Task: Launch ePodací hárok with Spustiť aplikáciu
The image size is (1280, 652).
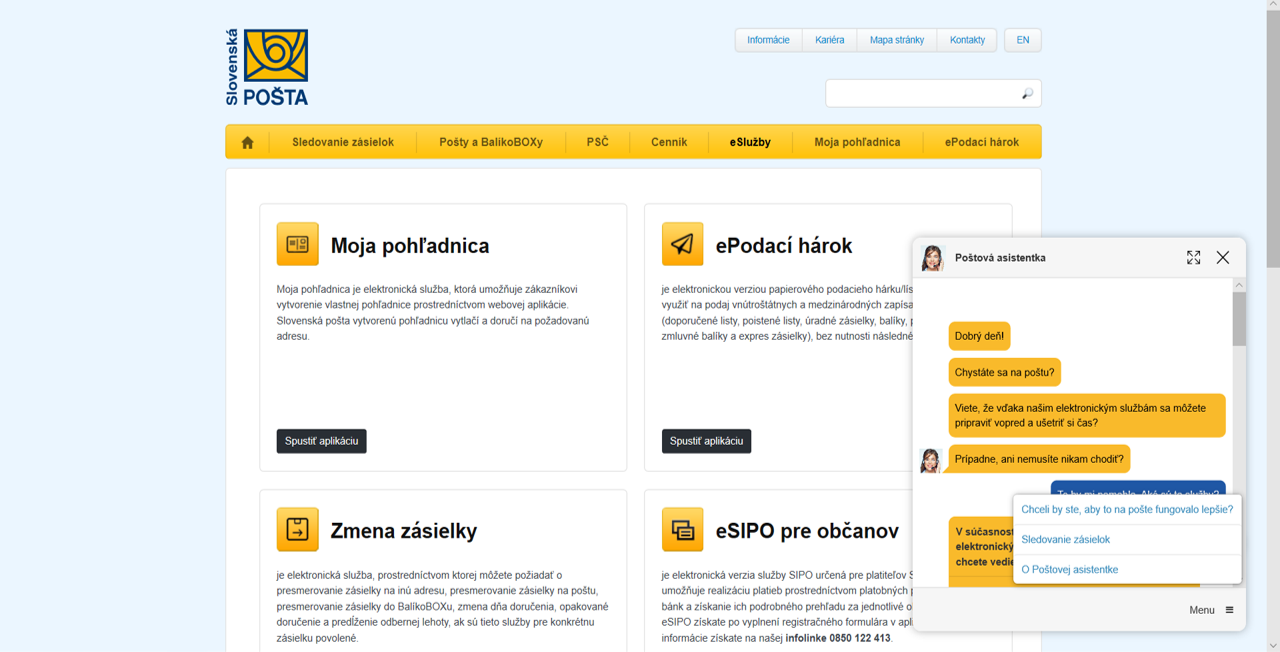Action: (706, 441)
